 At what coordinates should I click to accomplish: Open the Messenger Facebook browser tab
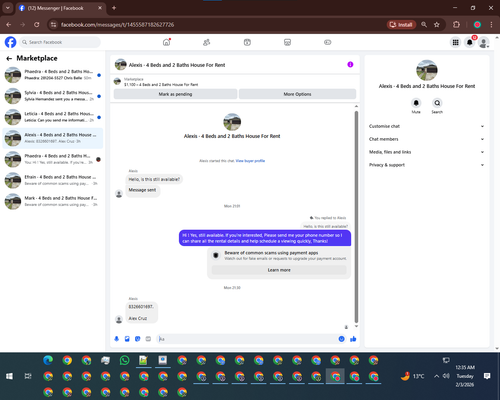click(61, 8)
